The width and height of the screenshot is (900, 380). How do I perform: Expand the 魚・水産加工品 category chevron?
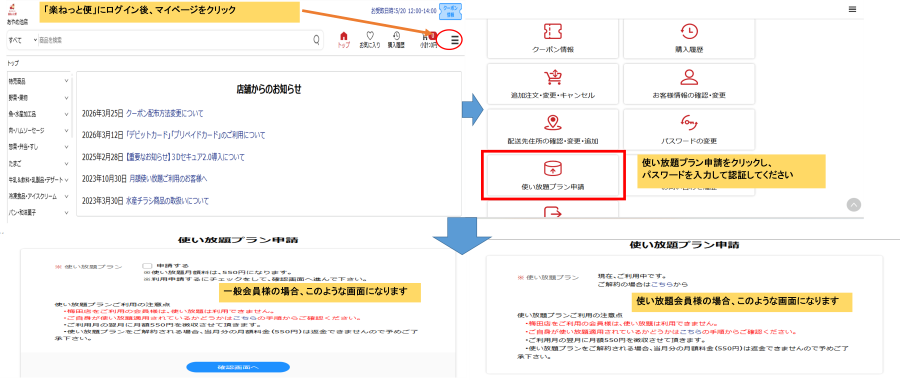pos(67,114)
